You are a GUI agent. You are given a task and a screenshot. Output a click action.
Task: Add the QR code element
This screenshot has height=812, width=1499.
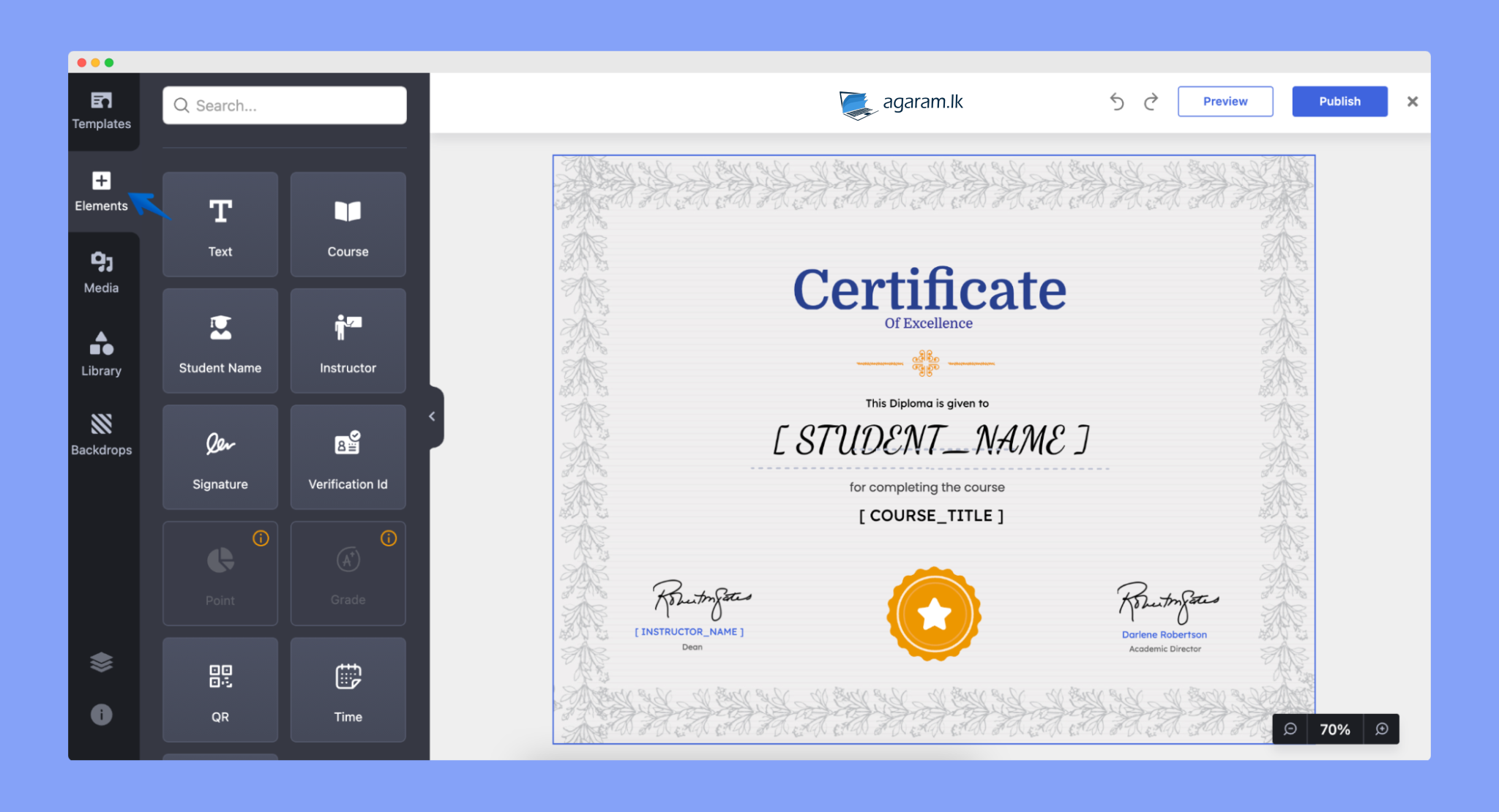[220, 690]
